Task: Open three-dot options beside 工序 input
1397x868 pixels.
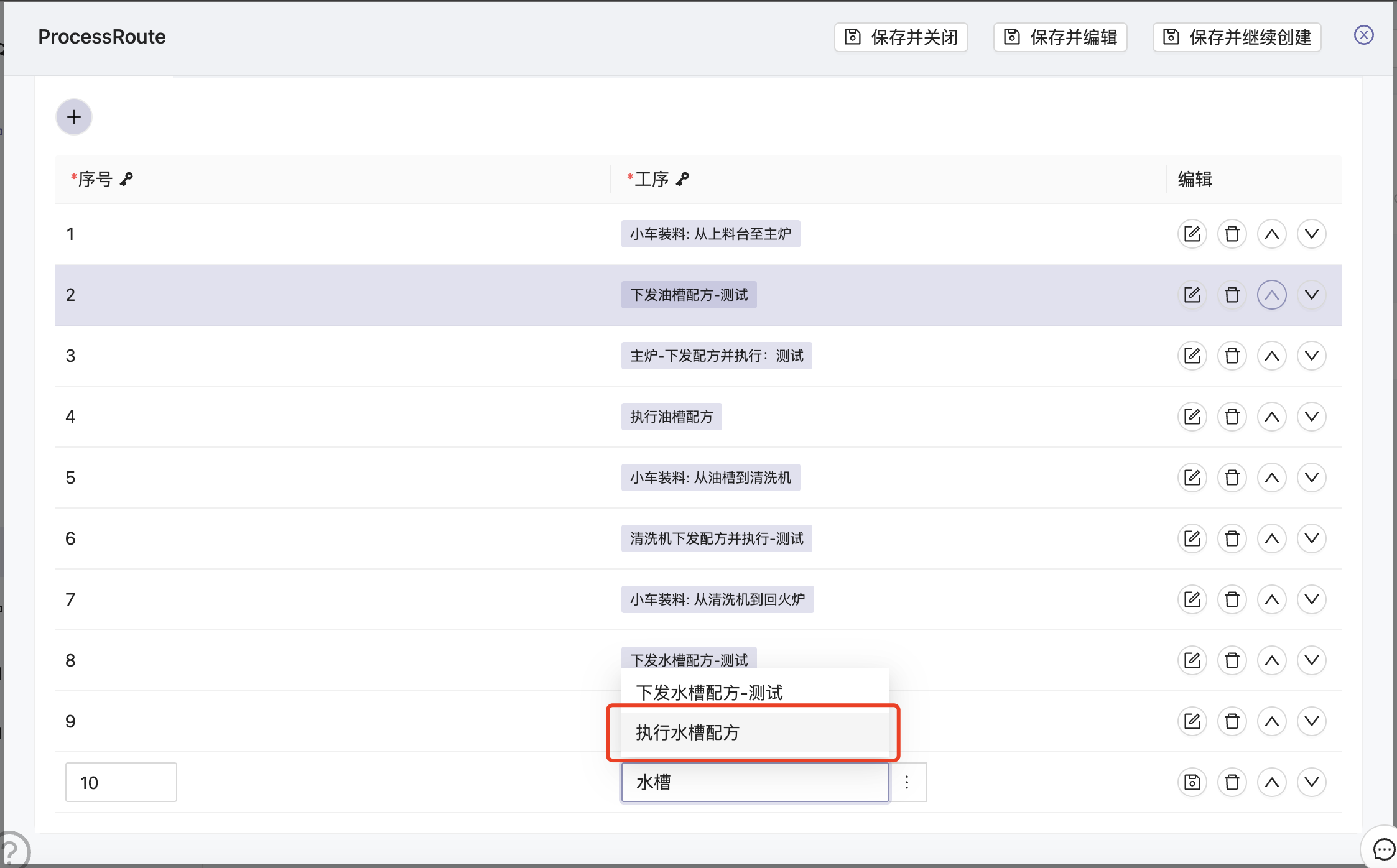Action: pyautogui.click(x=907, y=782)
